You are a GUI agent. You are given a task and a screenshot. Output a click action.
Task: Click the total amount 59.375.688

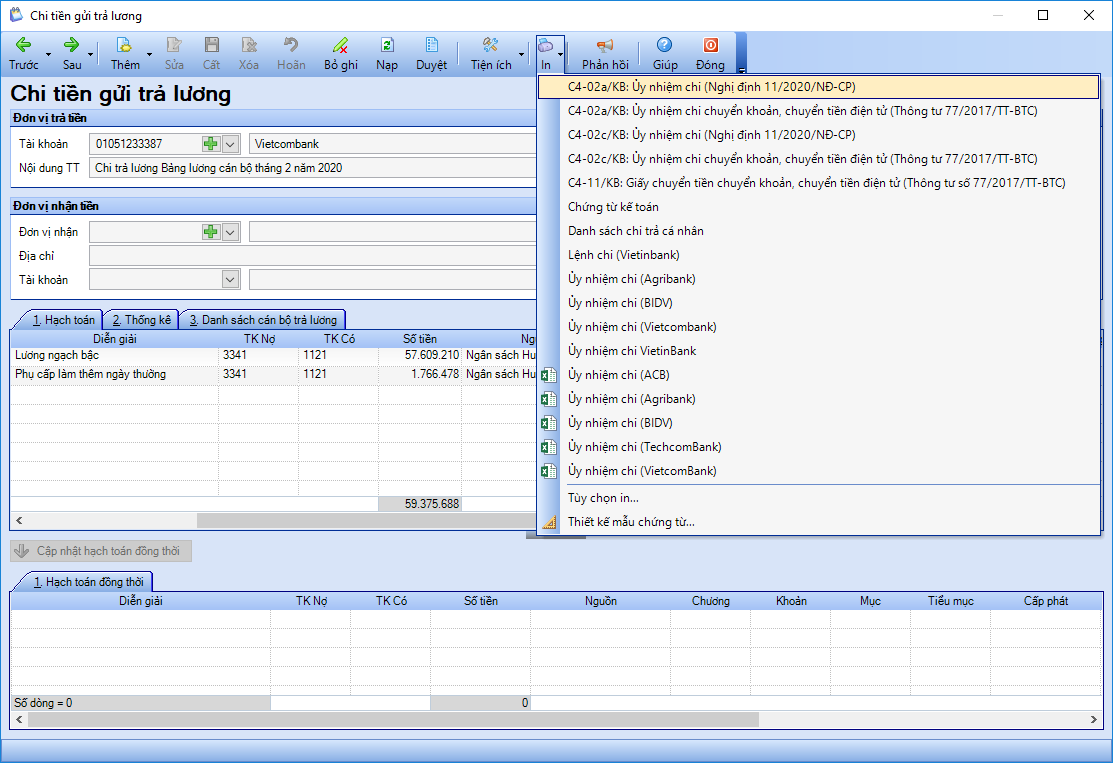420,504
